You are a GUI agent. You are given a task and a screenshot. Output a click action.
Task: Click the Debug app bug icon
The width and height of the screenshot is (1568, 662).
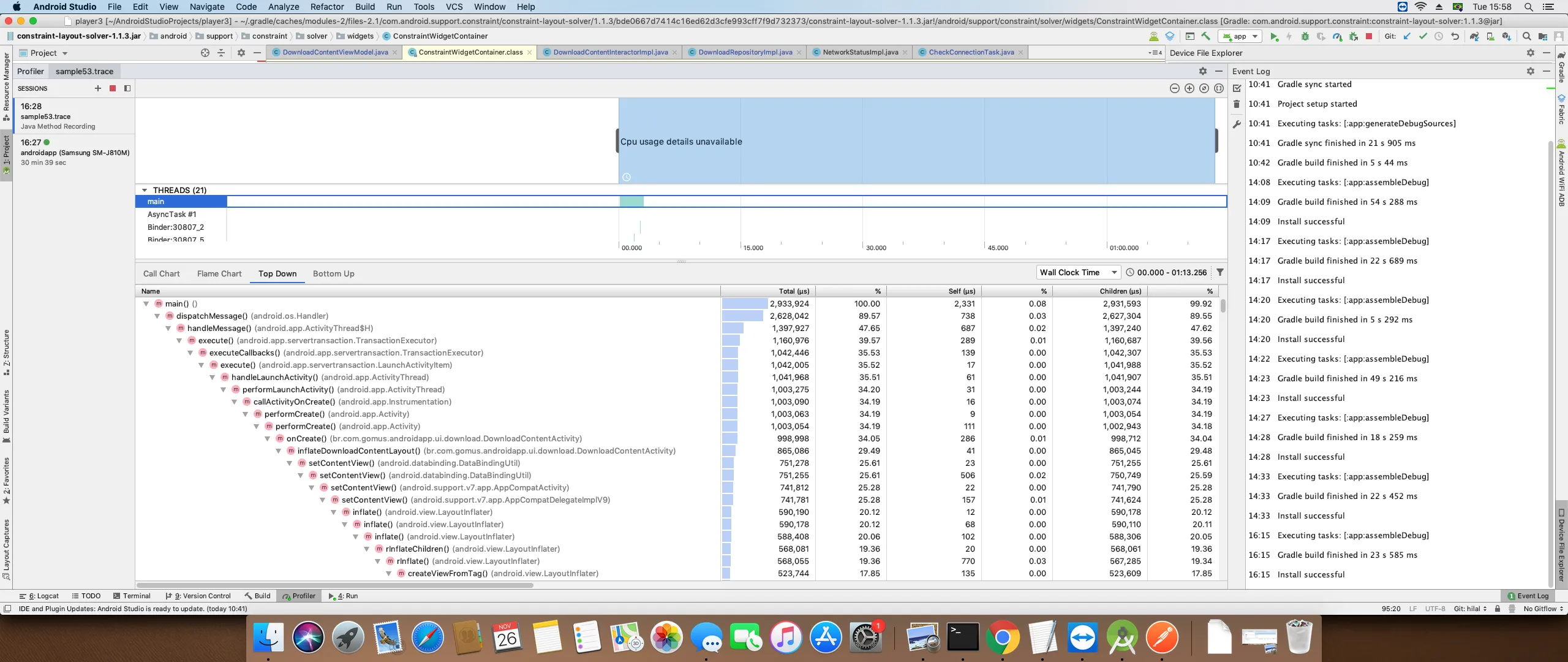[1305, 37]
